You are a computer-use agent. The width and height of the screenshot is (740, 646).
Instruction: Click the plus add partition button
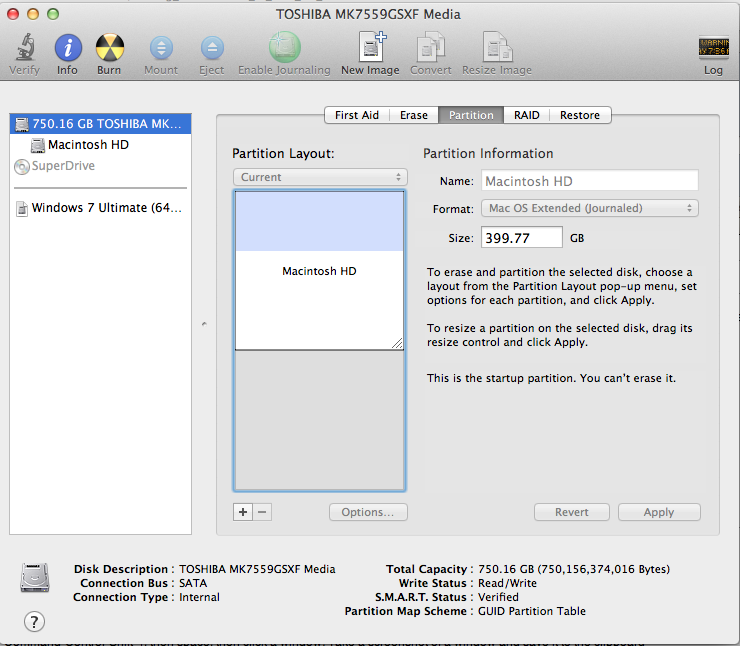coord(243,512)
